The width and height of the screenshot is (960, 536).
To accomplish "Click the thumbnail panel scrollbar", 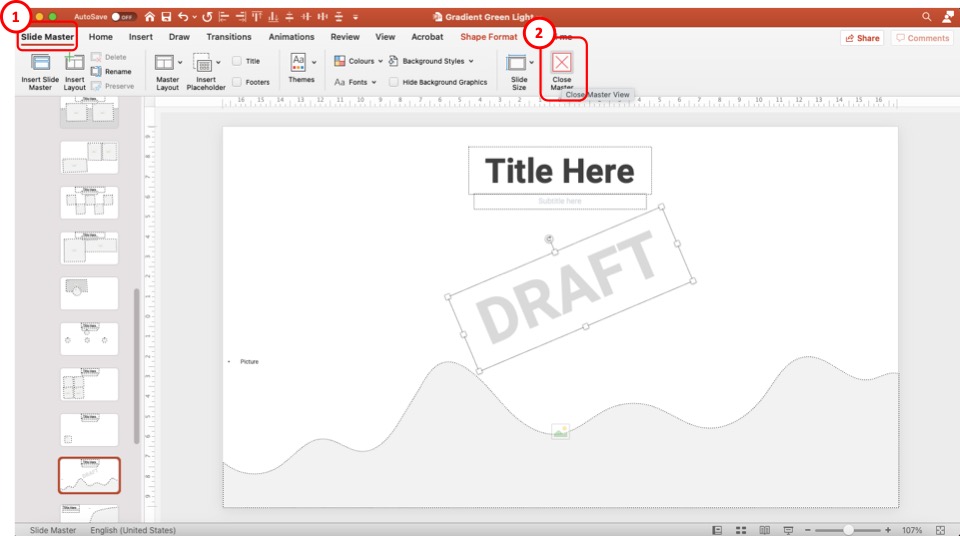I will click(x=137, y=366).
